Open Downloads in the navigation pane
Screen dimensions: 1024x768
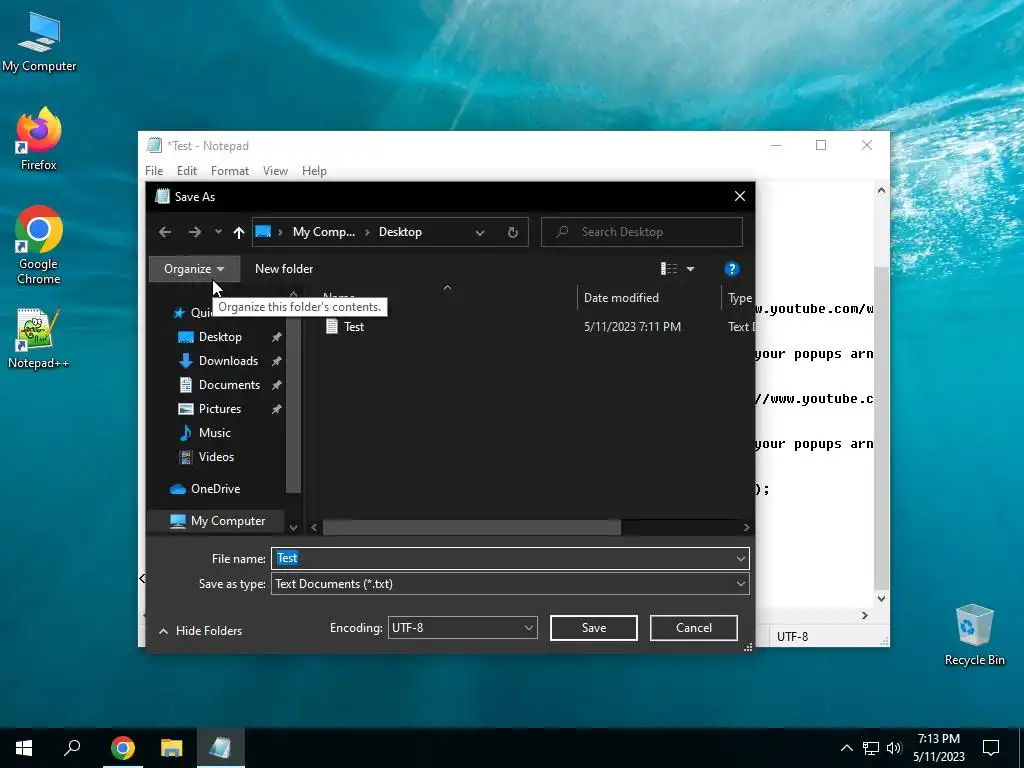(228, 361)
